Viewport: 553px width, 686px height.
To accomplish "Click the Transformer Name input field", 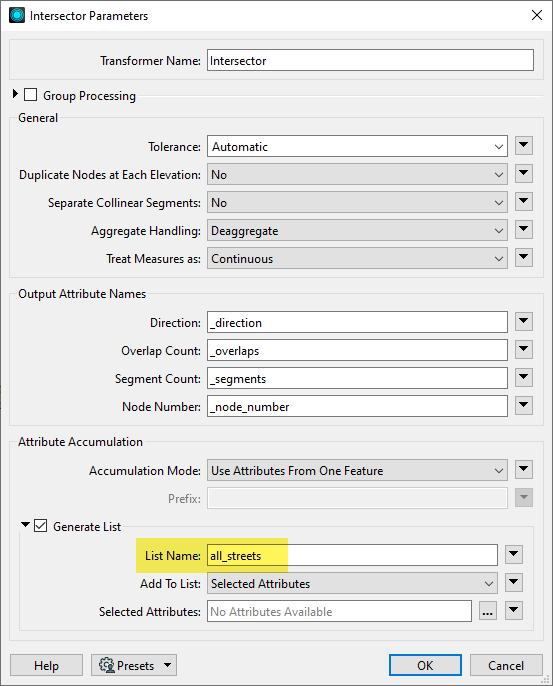I will coord(370,60).
